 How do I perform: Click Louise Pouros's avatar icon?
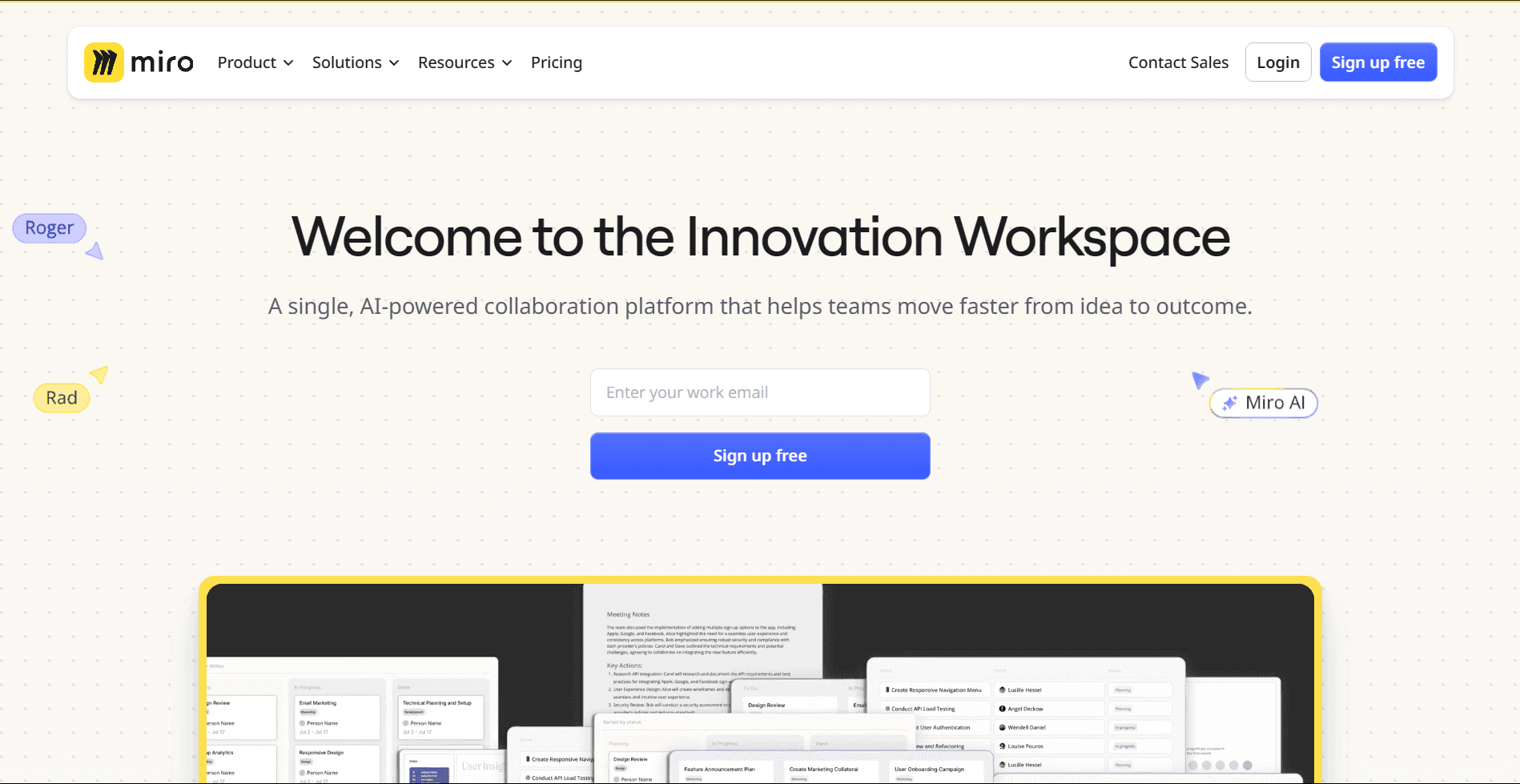(x=1002, y=746)
